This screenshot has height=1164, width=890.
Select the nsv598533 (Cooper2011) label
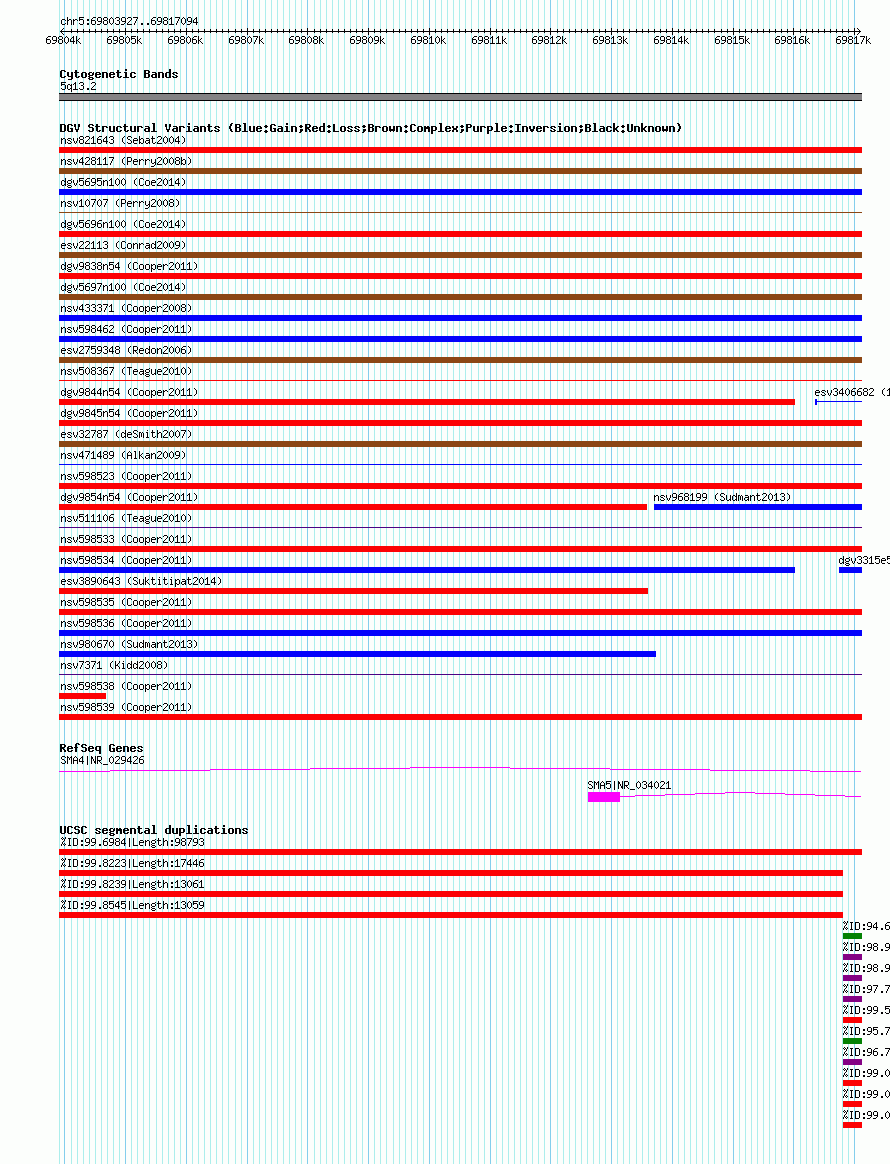point(126,540)
